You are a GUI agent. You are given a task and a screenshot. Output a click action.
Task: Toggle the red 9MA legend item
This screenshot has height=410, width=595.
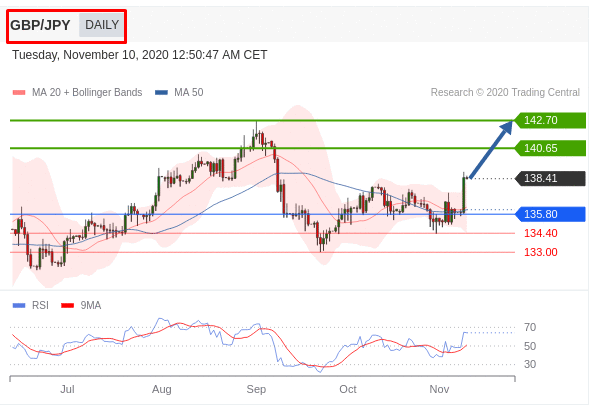[x=81, y=305]
